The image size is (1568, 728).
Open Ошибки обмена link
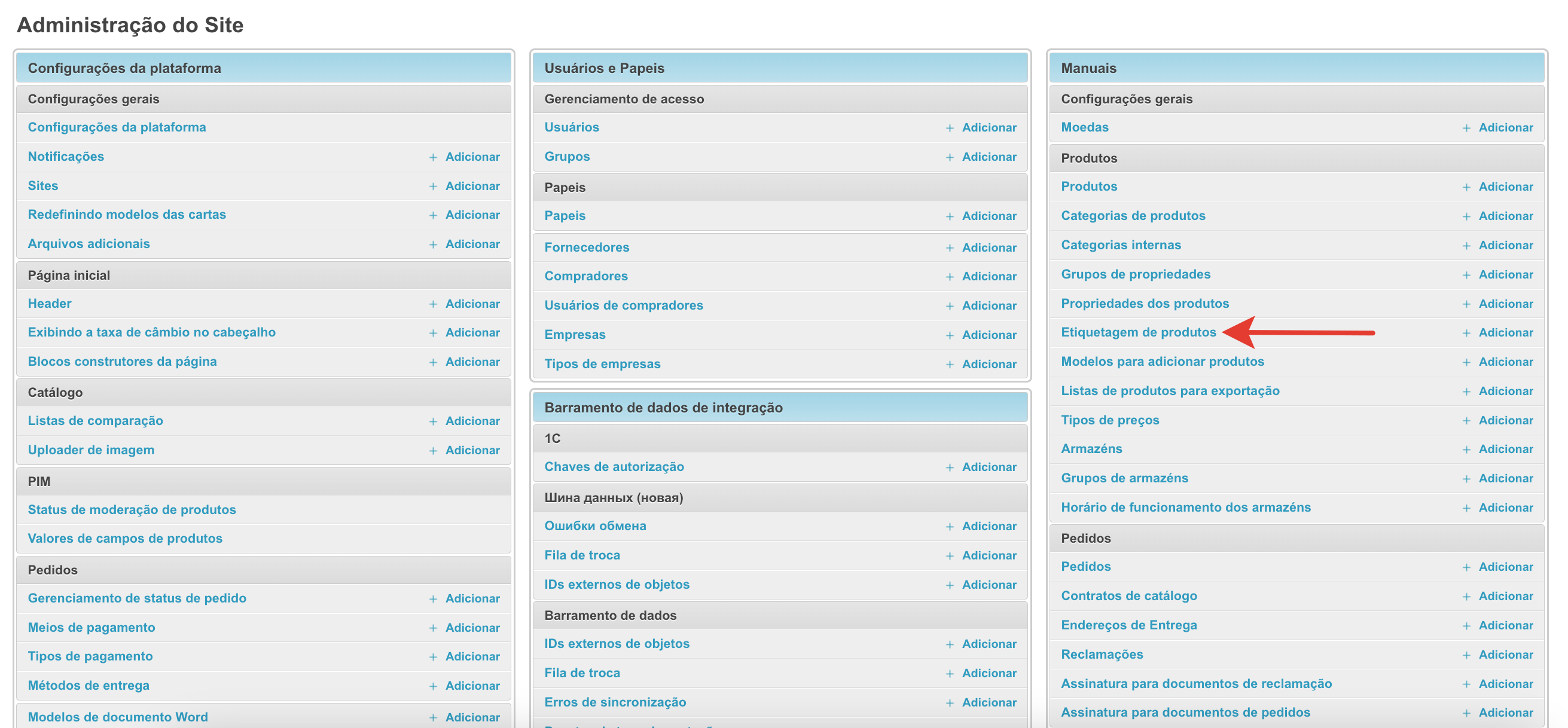pos(594,526)
